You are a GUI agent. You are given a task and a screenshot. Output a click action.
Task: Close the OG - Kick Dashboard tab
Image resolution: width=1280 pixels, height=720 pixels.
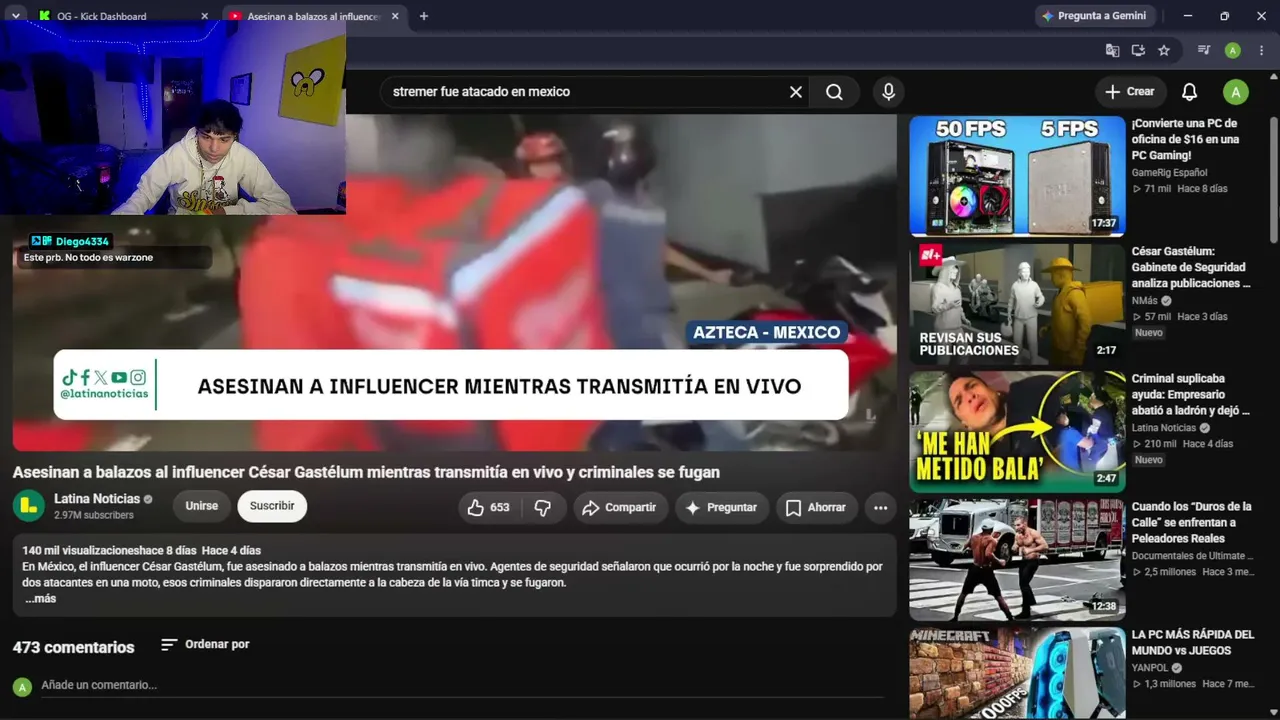pyautogui.click(x=205, y=16)
